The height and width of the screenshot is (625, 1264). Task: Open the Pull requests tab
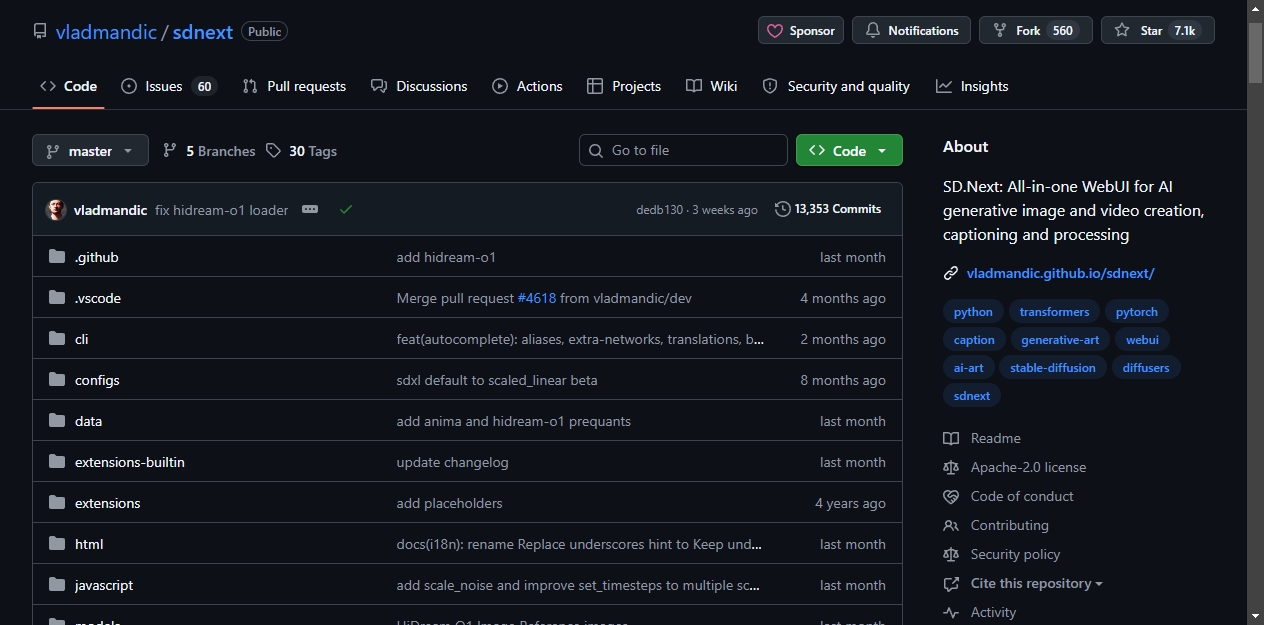[x=294, y=86]
